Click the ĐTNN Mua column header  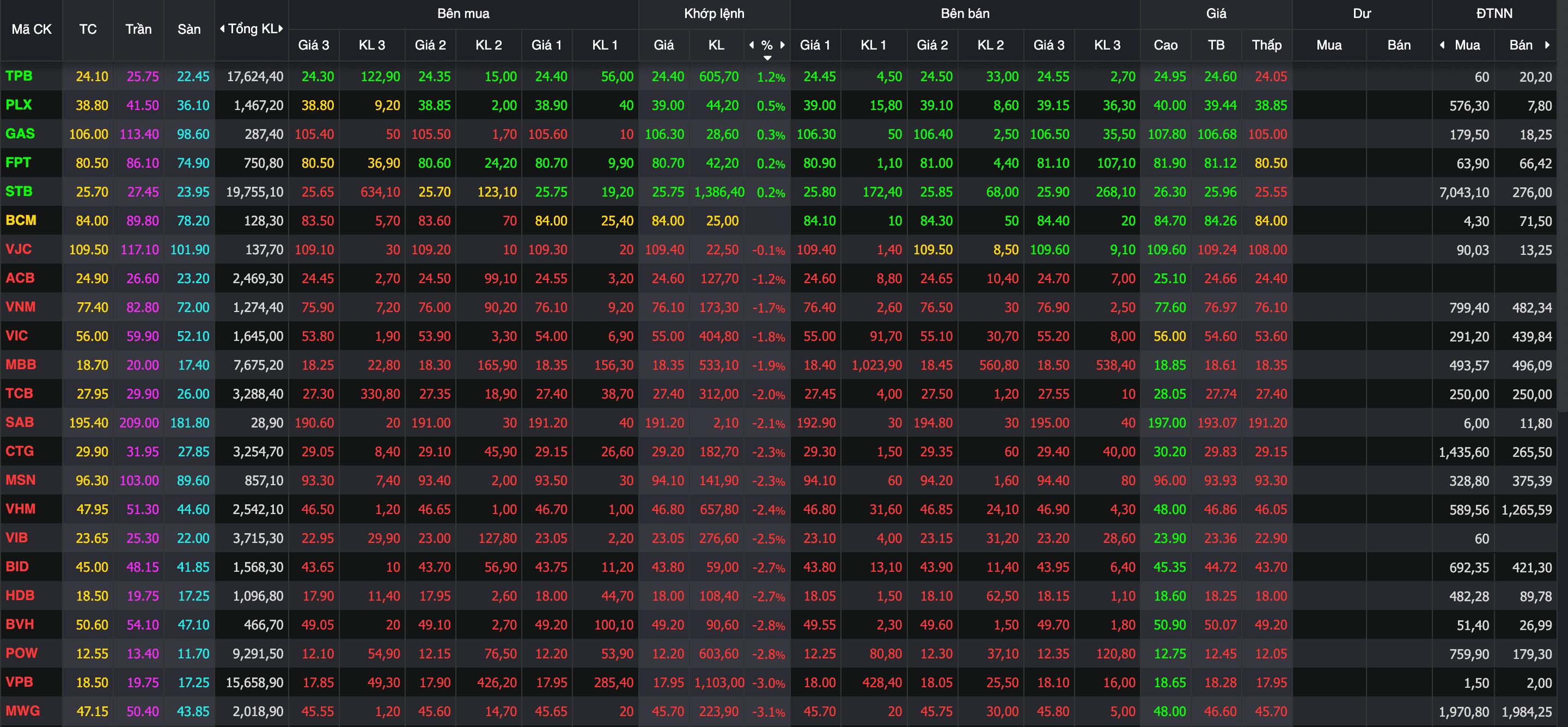point(1467,45)
